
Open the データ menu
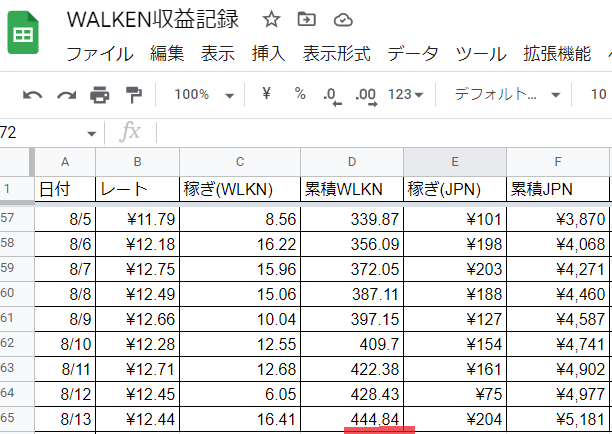pos(413,53)
